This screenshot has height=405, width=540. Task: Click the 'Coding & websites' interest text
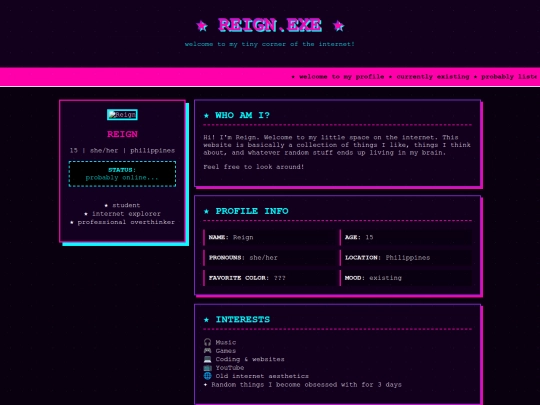(250, 359)
